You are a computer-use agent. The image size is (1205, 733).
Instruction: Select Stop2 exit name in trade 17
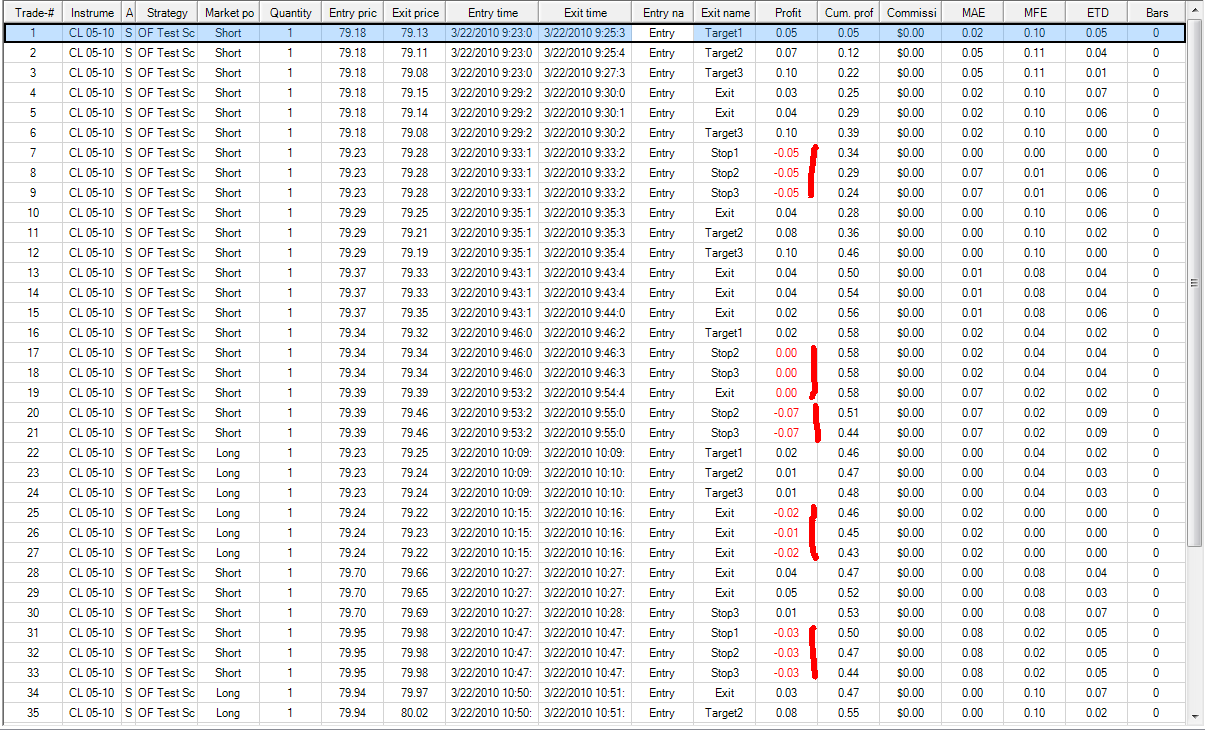[x=725, y=353]
